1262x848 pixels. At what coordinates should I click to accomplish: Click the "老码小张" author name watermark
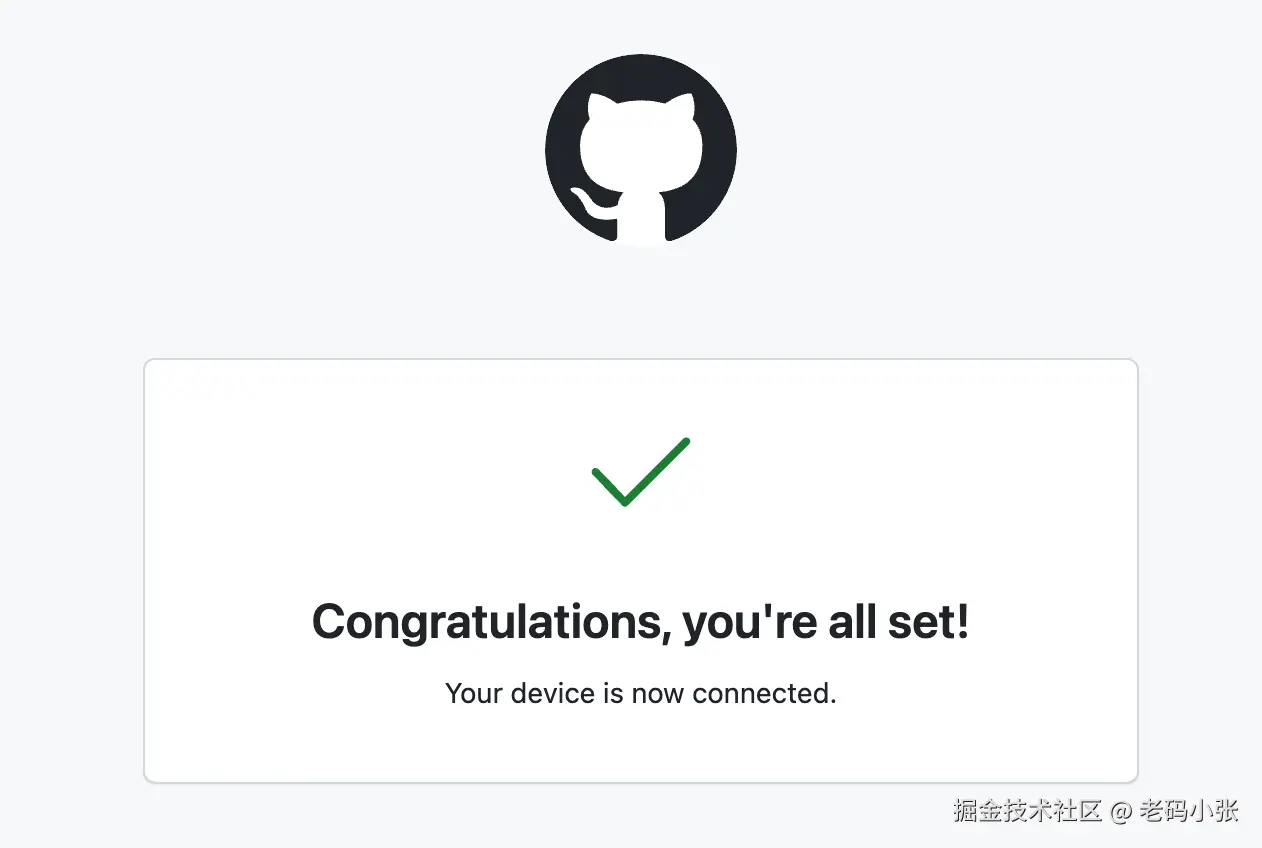point(1189,810)
